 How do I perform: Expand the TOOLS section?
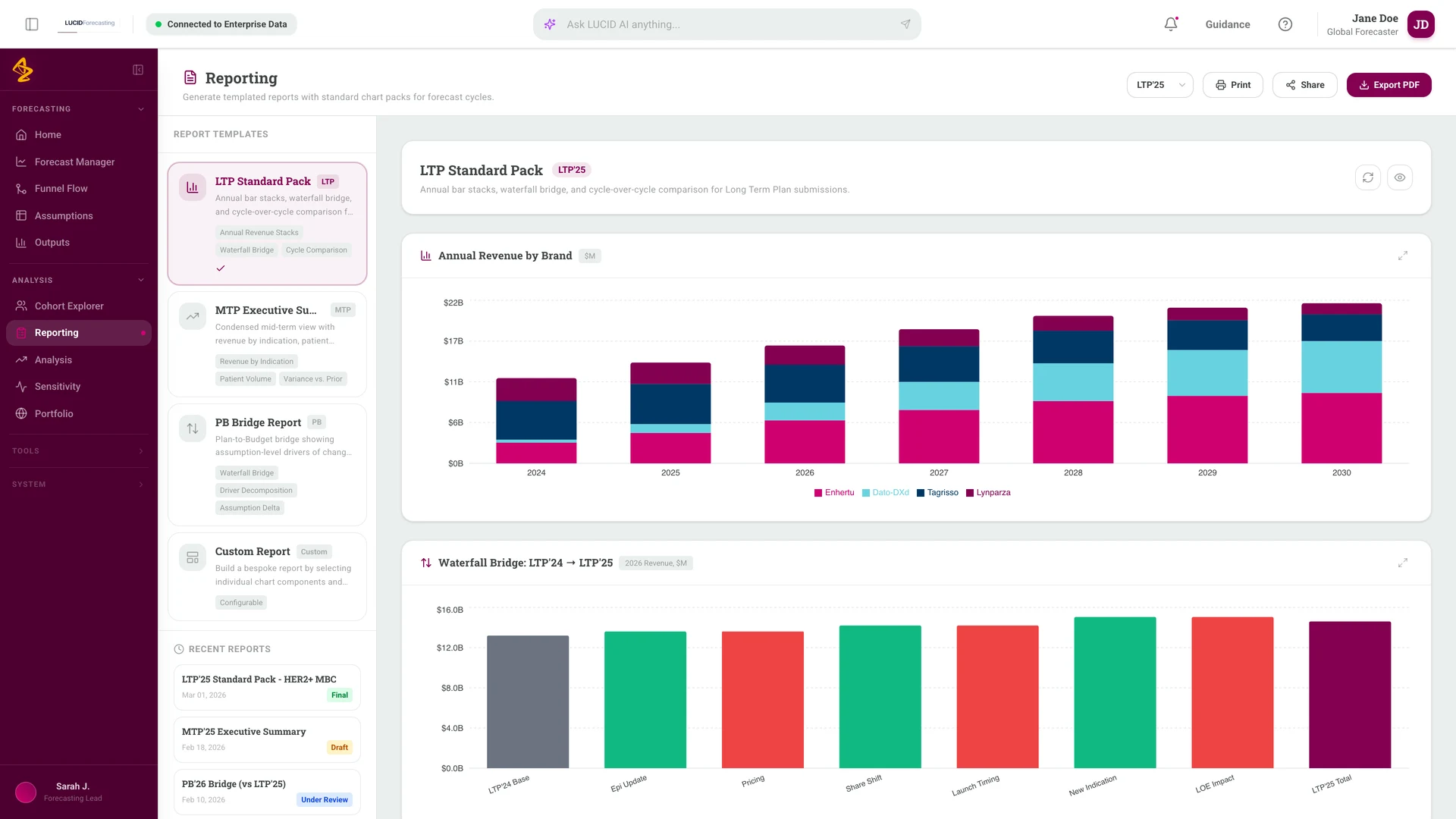[79, 451]
